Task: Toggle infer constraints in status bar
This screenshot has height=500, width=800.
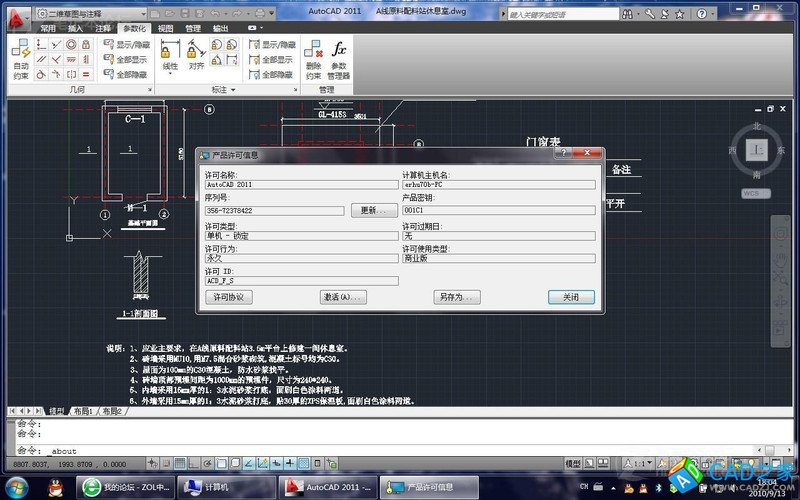Action: [x=152, y=463]
